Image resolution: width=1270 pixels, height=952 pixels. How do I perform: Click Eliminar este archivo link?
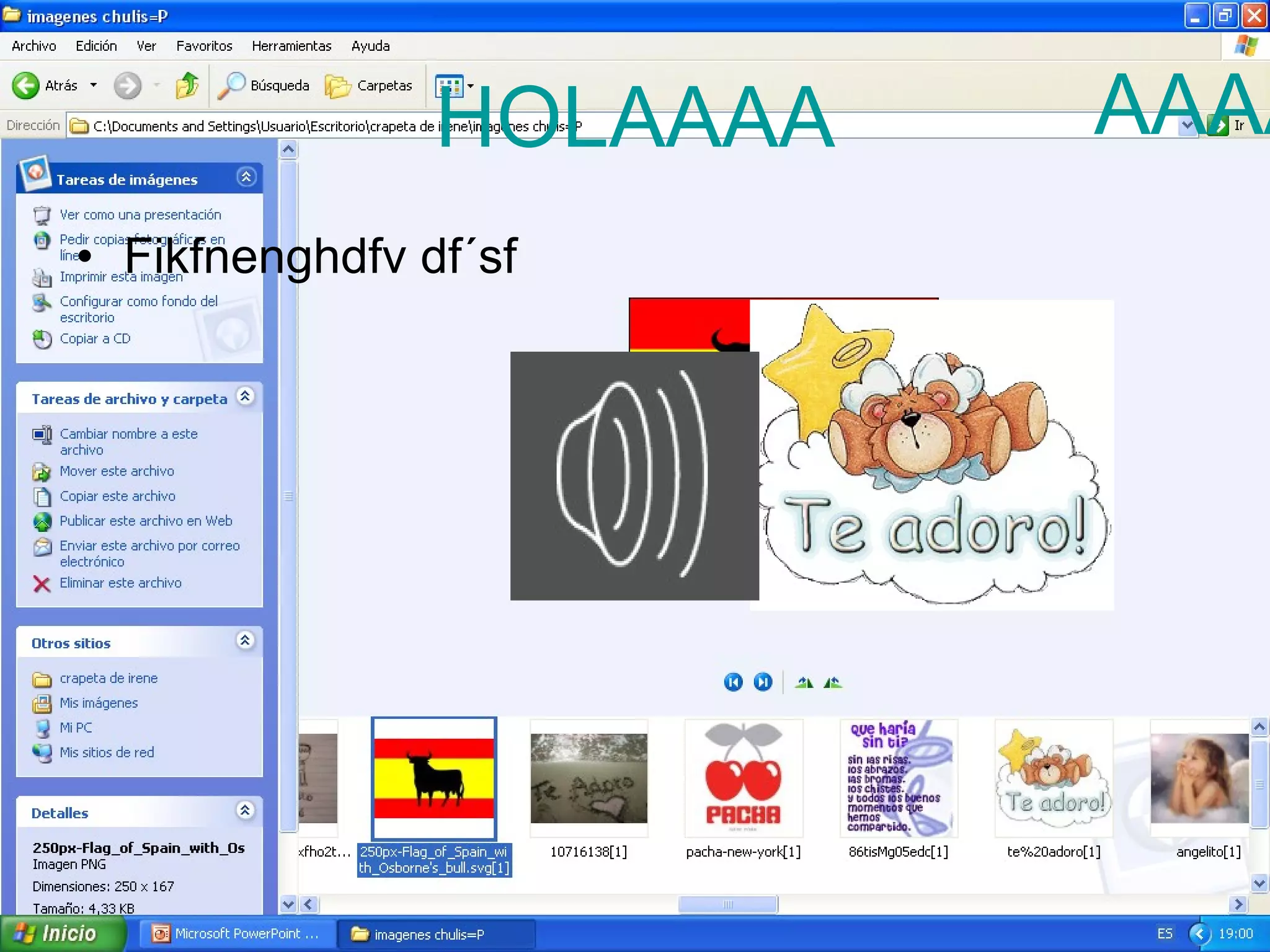tap(120, 583)
